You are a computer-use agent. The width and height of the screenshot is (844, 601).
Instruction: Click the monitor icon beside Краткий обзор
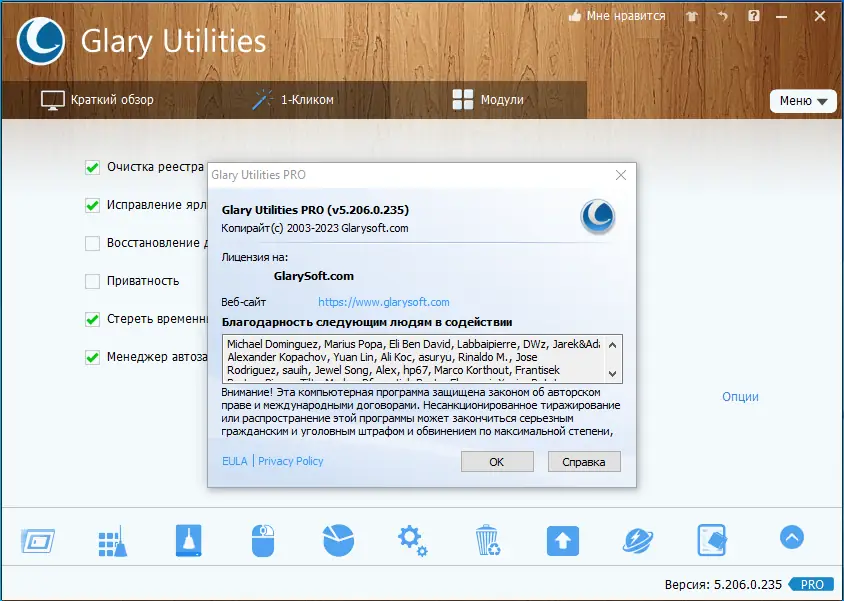(x=53, y=100)
